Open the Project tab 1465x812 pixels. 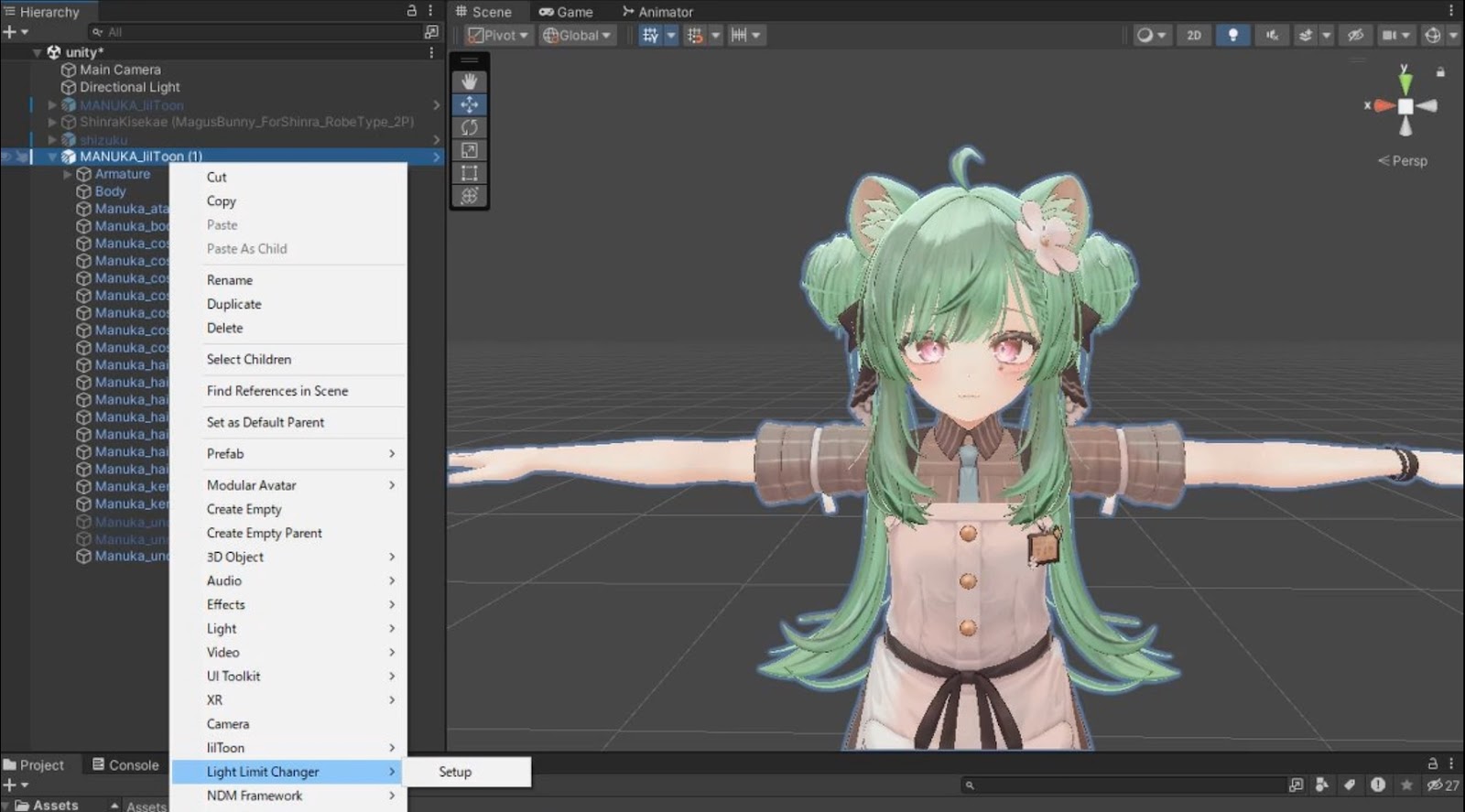pos(34,764)
